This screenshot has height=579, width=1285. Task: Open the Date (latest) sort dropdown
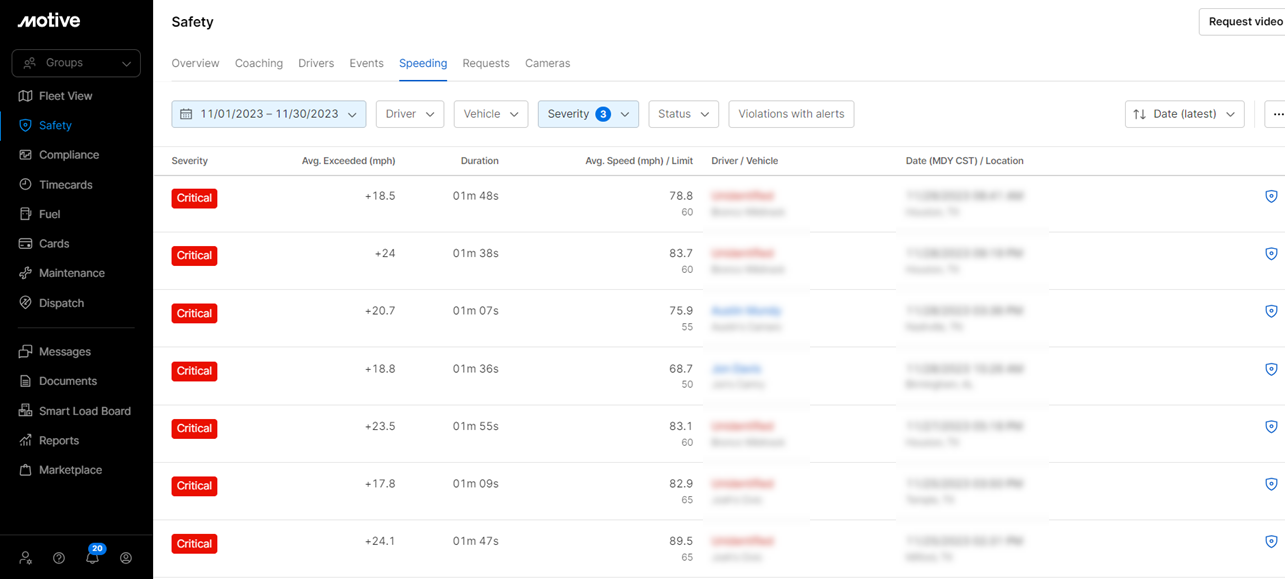click(1184, 114)
